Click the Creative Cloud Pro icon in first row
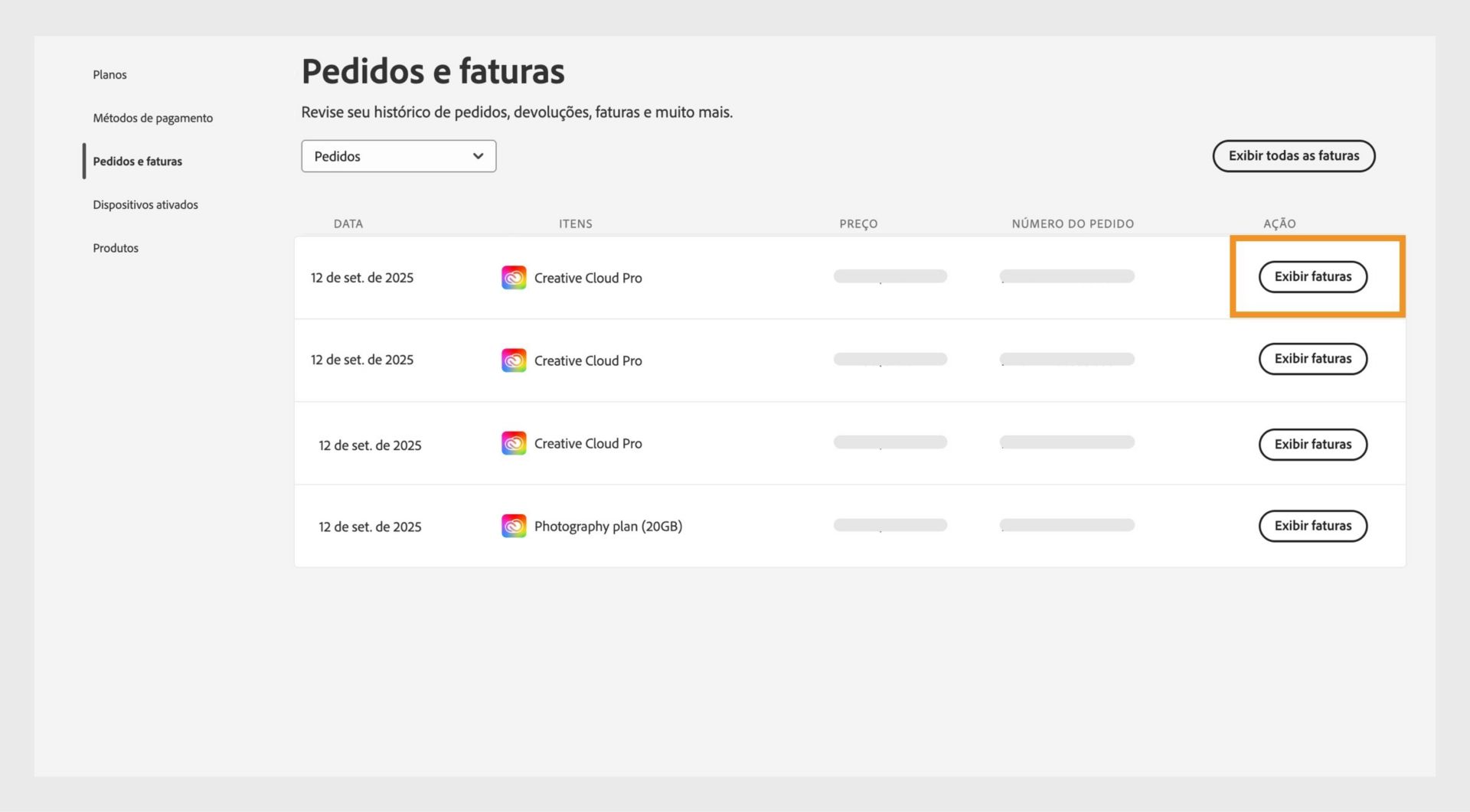Screen dimensions: 1470x812 tap(514, 277)
